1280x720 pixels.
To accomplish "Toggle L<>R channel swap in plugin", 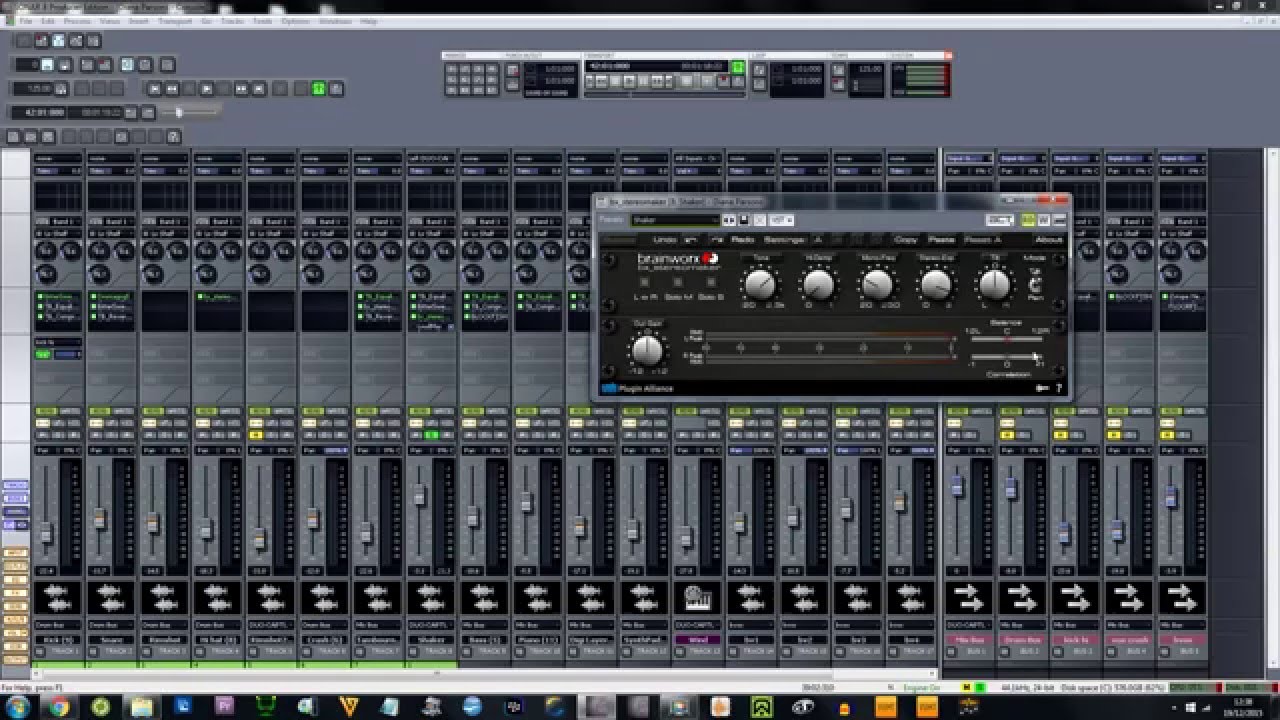I will tap(646, 284).
